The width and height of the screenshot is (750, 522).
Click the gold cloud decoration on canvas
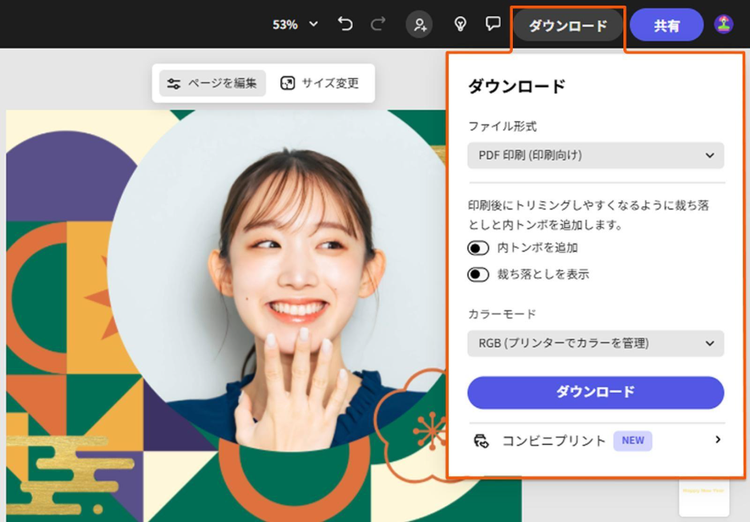click(x=69, y=474)
